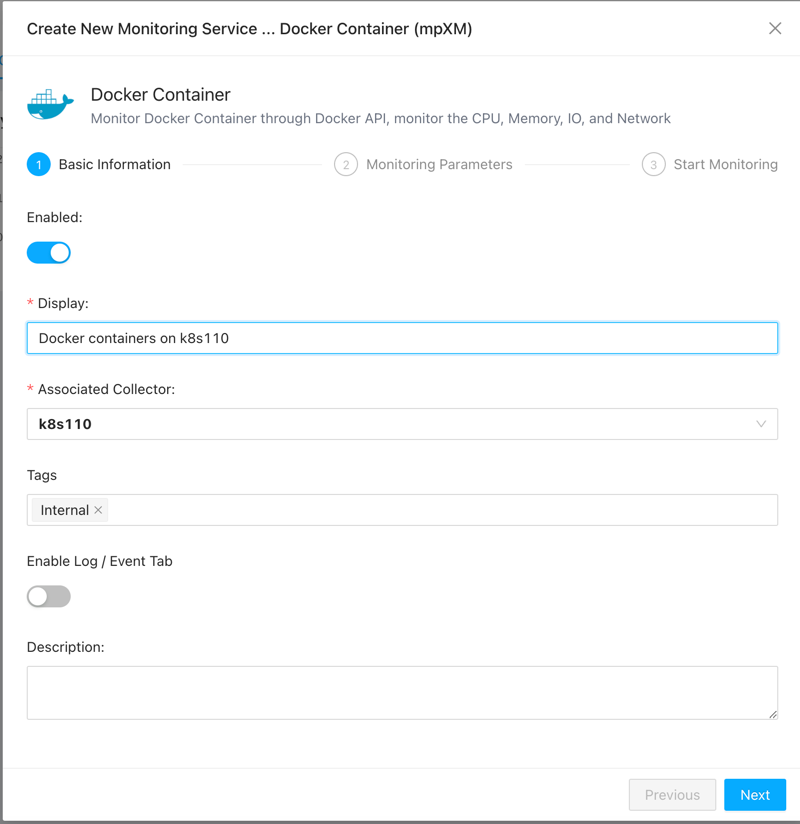Image resolution: width=800 pixels, height=824 pixels.
Task: Remove the Internal tag using its x
Action: pyautogui.click(x=98, y=510)
